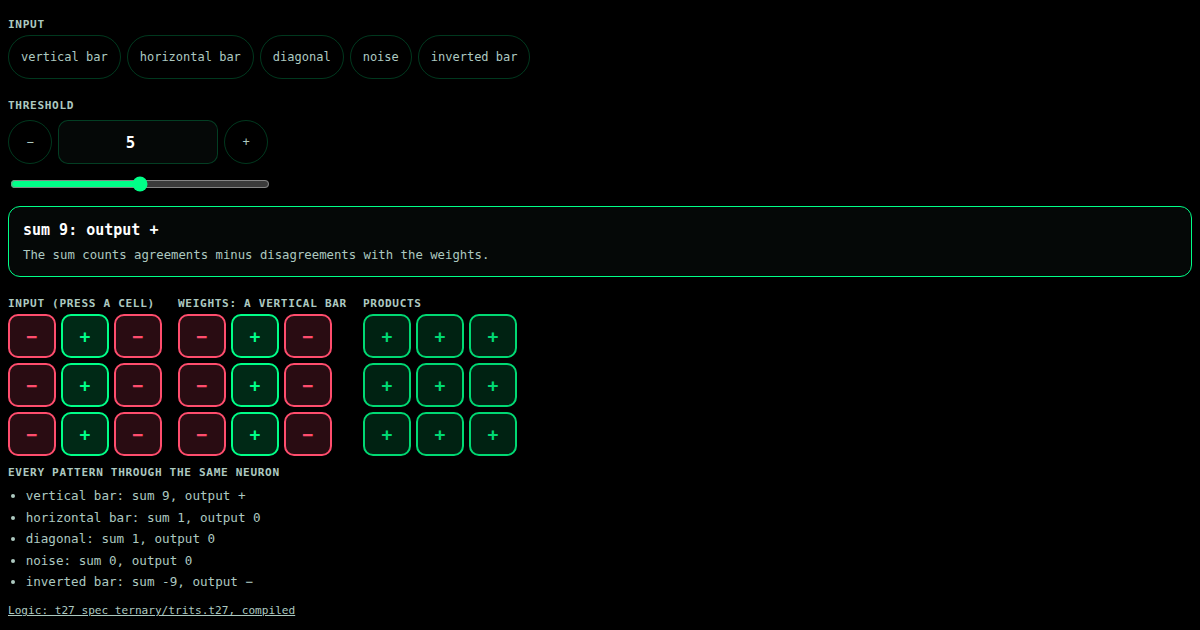The height and width of the screenshot is (630, 1200).
Task: Select the vertical bar input pattern
Action: (x=64, y=57)
